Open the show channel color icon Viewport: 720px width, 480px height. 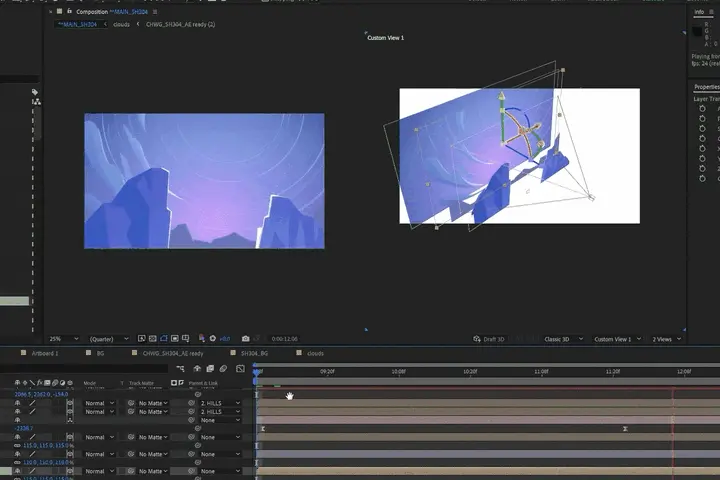pos(202,339)
